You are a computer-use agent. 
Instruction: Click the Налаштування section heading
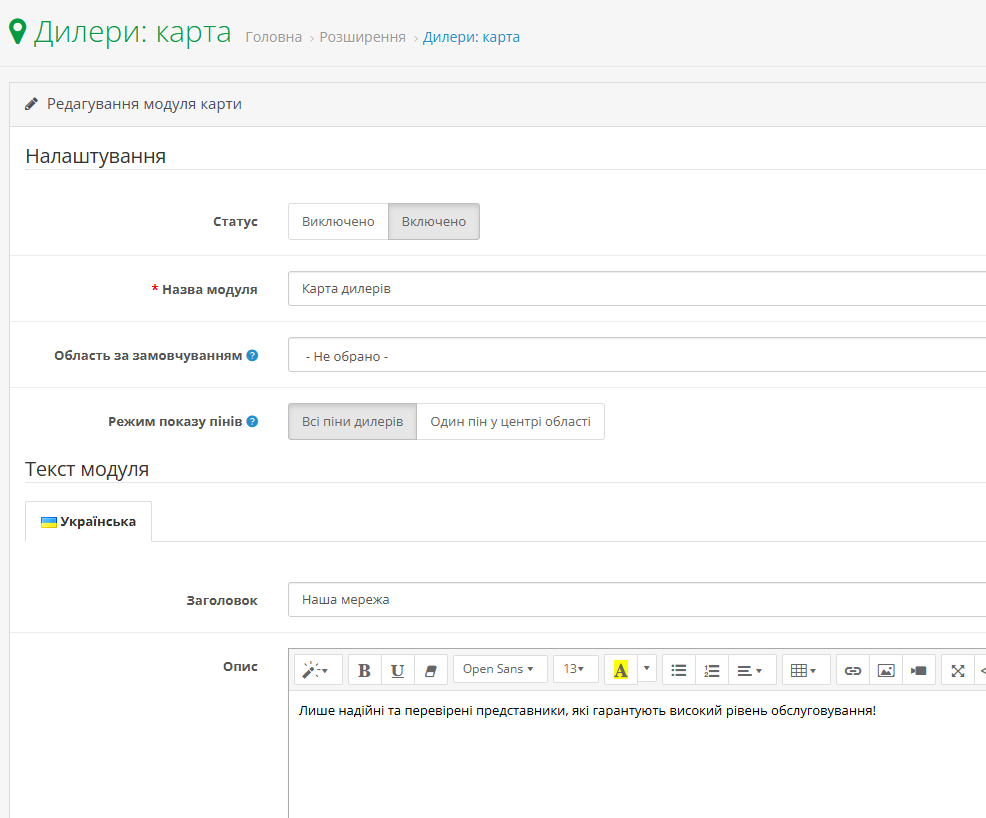click(x=96, y=156)
